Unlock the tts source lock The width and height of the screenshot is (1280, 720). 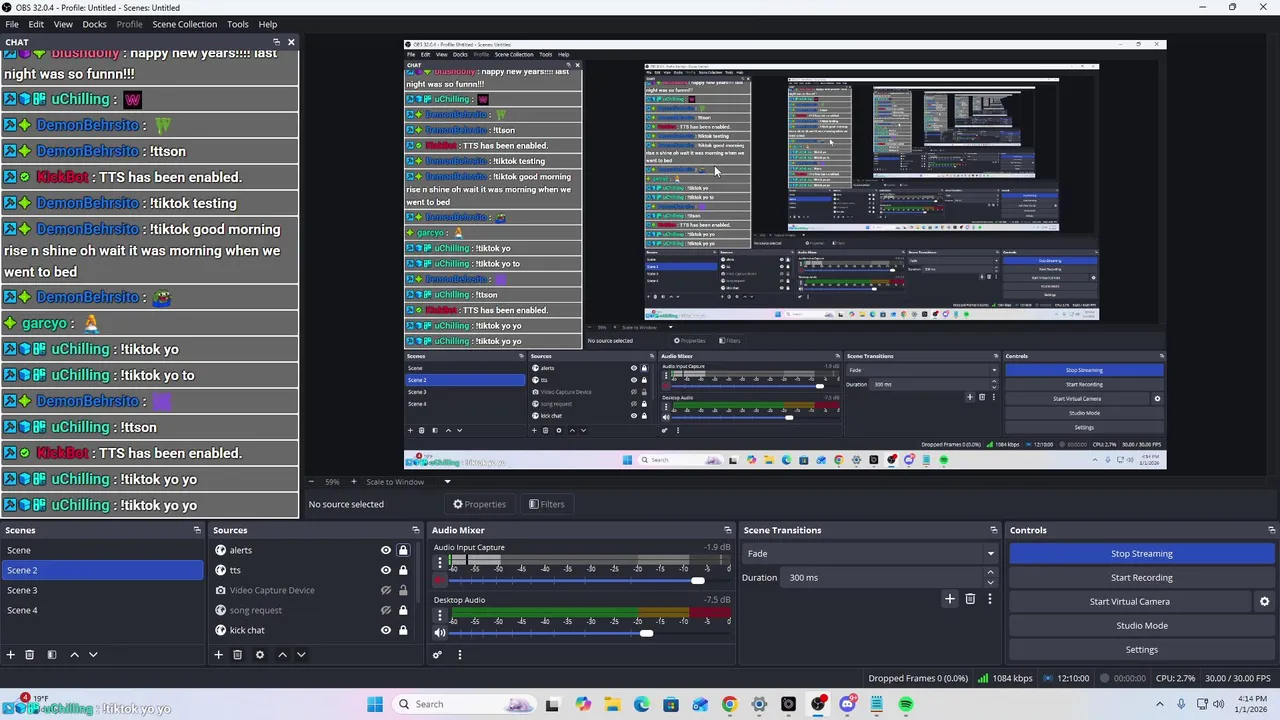tap(403, 570)
